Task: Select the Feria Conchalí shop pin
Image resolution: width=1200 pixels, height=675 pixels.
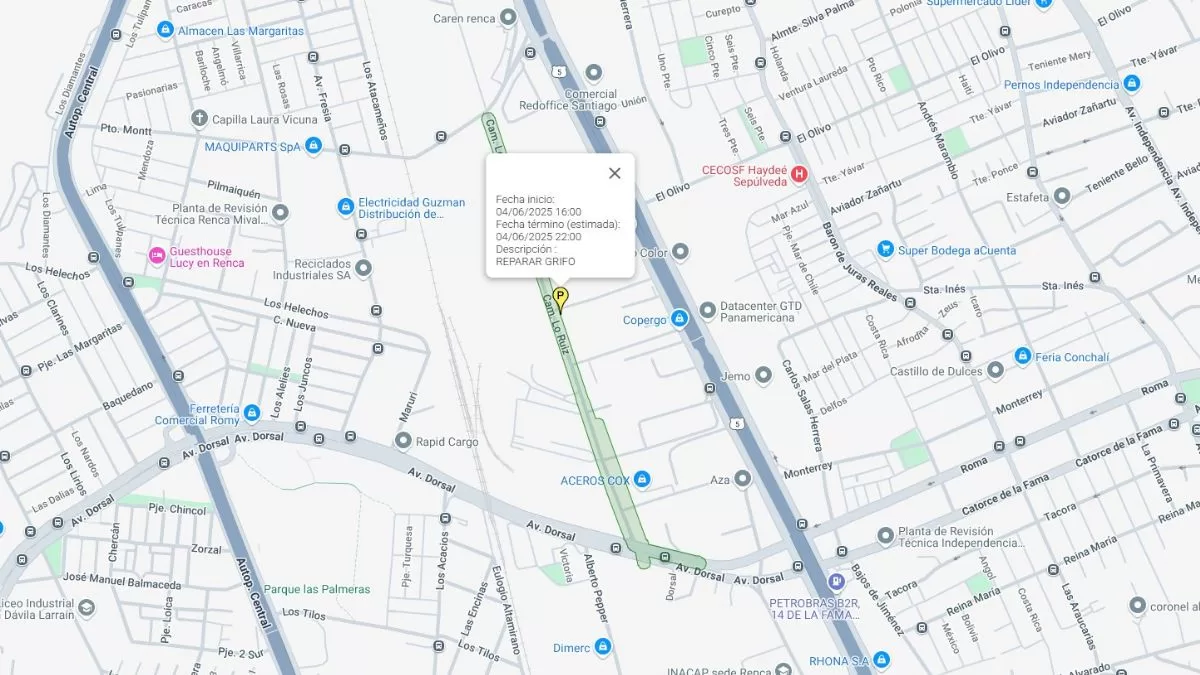Action: click(x=1022, y=356)
